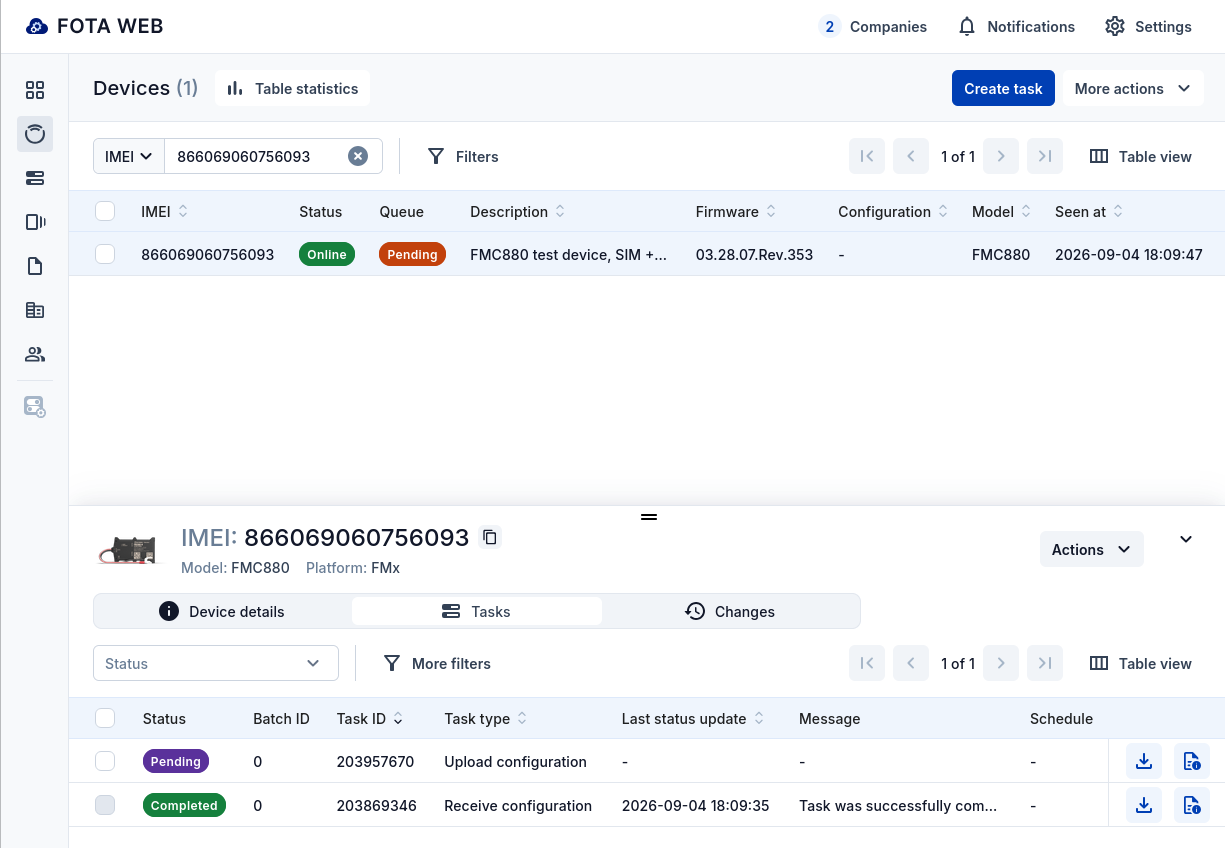The width and height of the screenshot is (1225, 848).
Task: Switch to the Tasks tab
Action: (x=477, y=611)
